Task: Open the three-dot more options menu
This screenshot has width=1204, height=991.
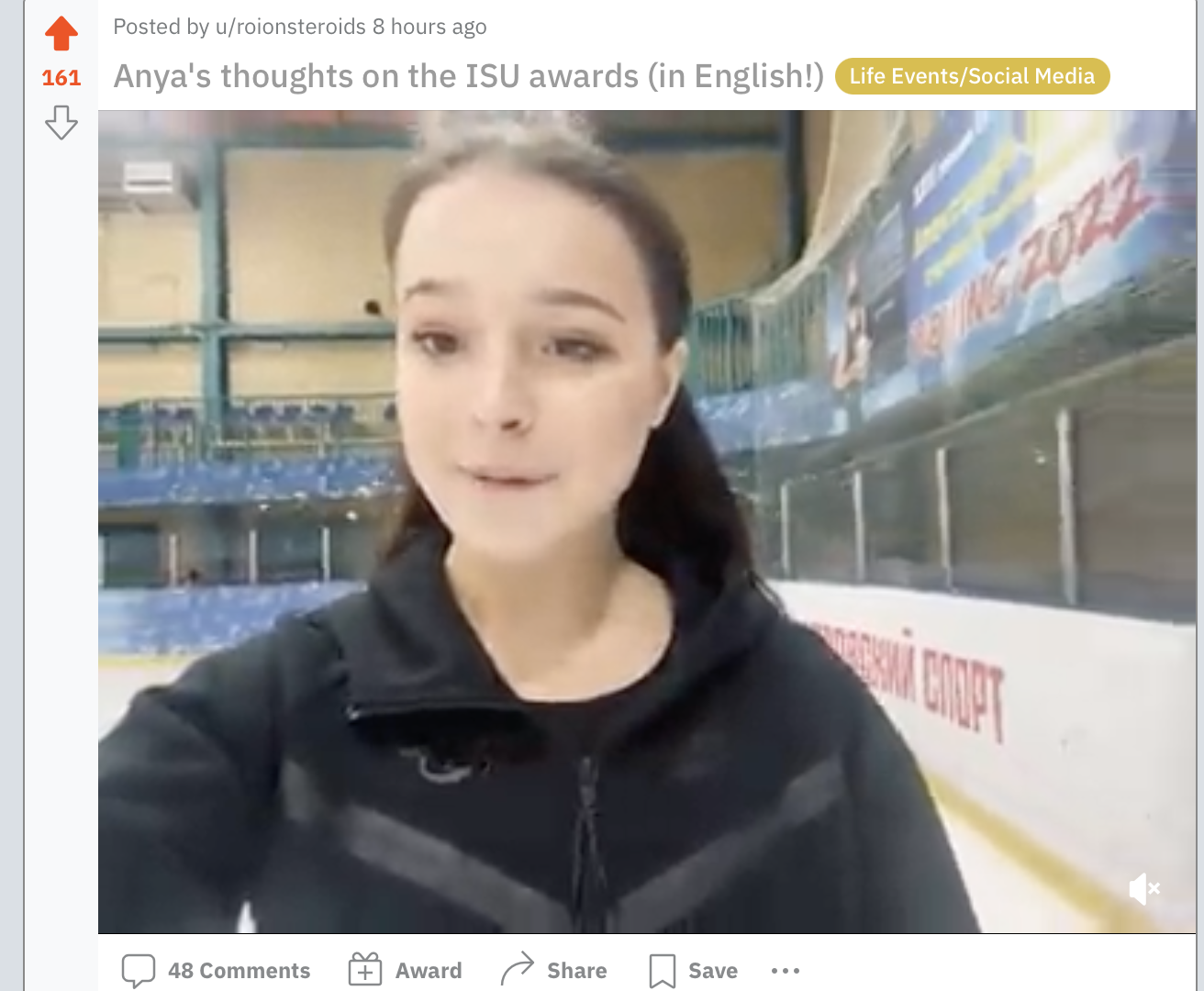Action: 786,971
